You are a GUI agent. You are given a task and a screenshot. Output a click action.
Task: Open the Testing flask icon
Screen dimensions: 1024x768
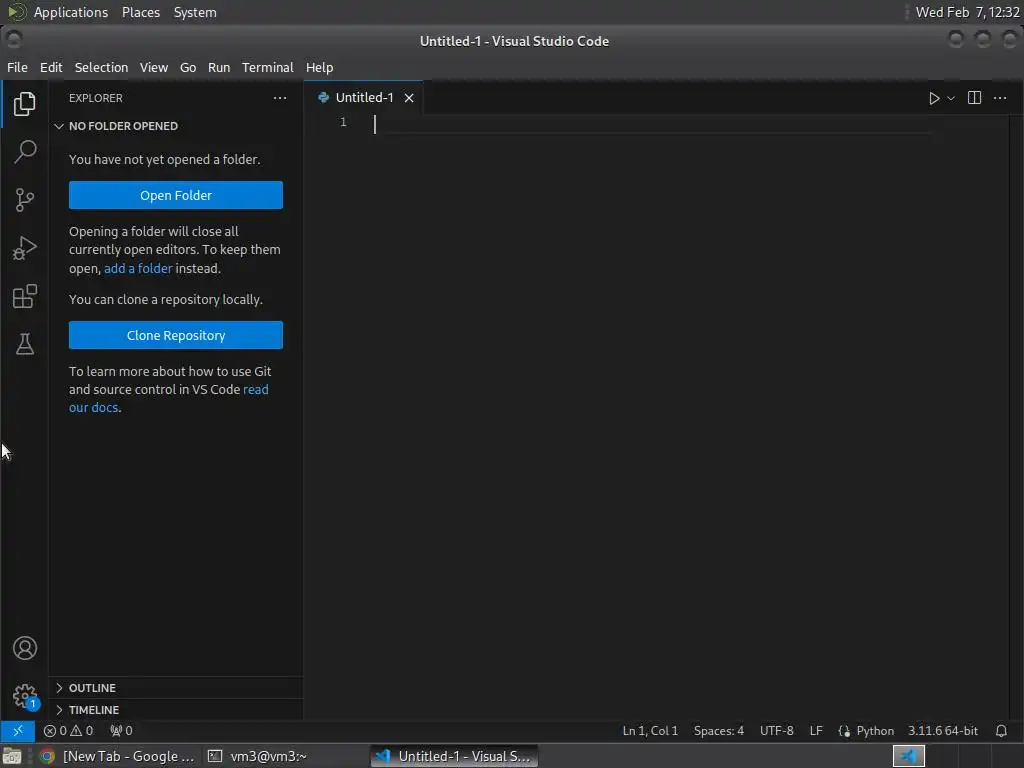(24, 344)
